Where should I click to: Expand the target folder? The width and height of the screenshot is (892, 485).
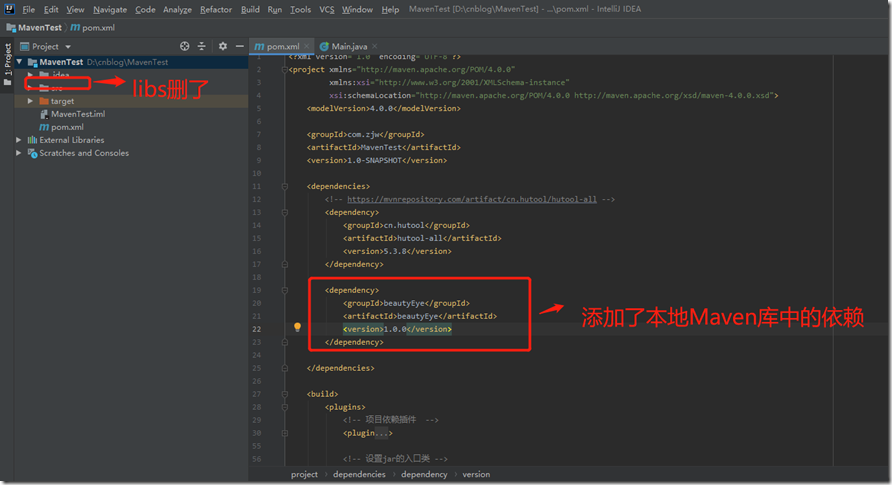pos(30,101)
